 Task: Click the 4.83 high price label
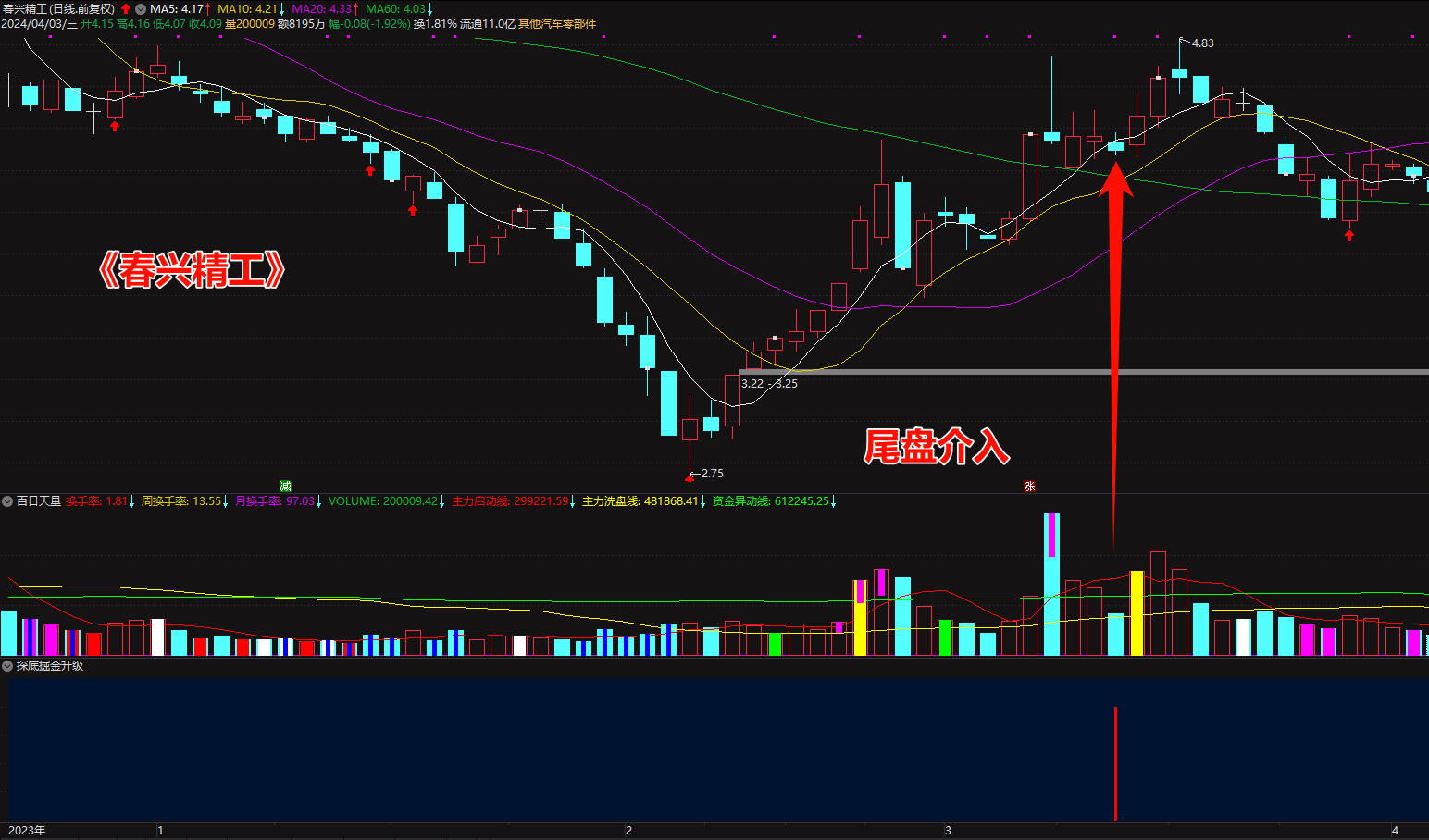(x=1202, y=43)
